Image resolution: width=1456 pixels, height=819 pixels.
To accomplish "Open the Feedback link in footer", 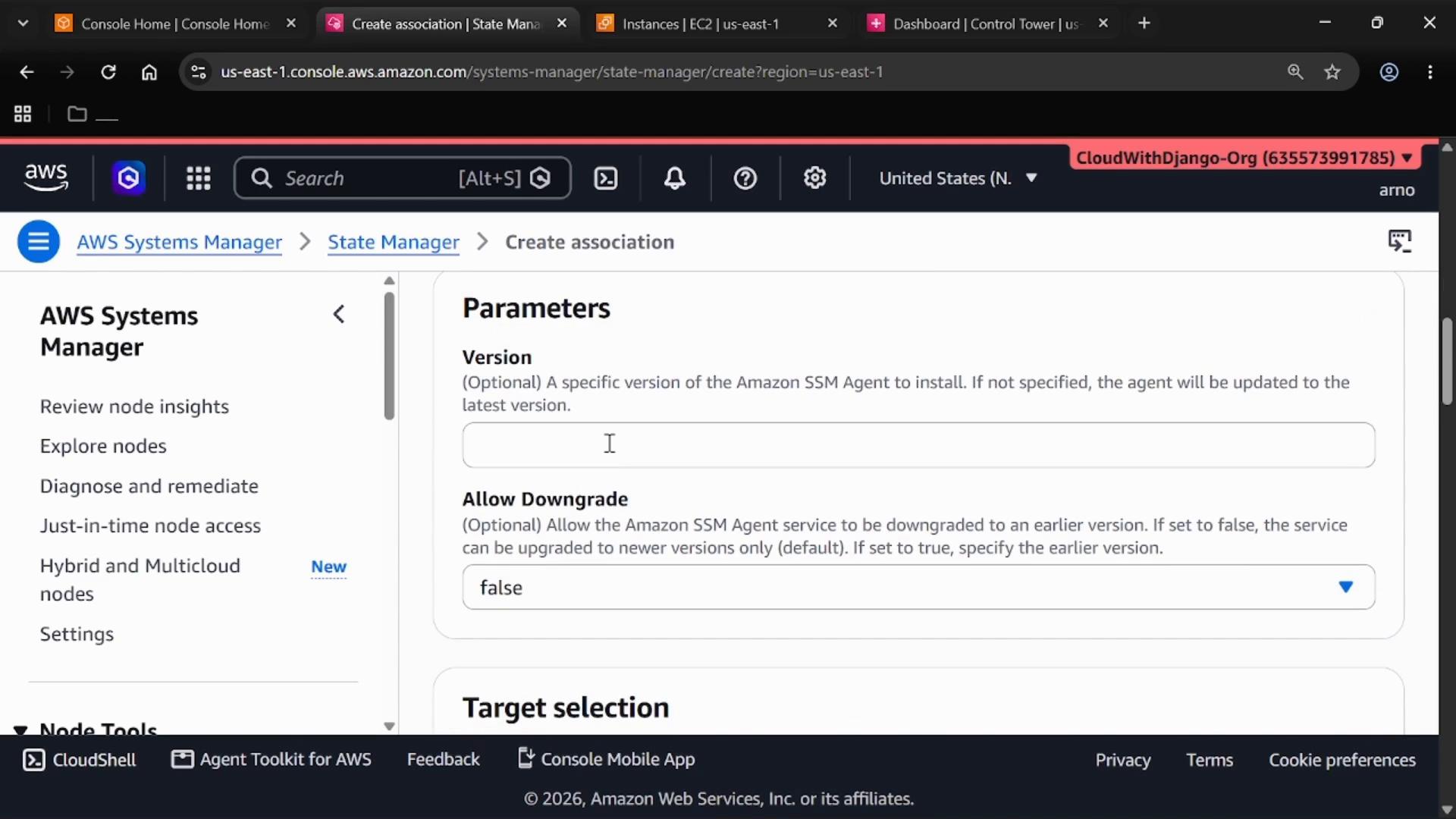I will pos(443,760).
